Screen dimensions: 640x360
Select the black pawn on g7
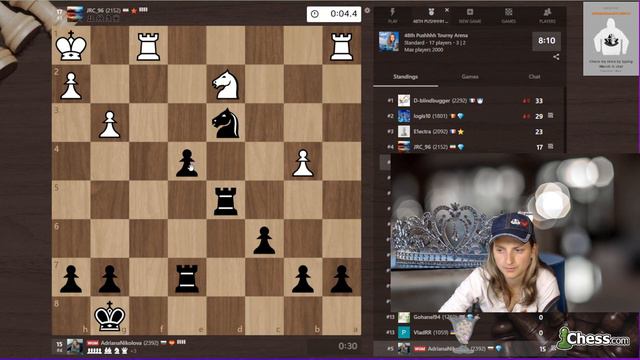pos(109,278)
